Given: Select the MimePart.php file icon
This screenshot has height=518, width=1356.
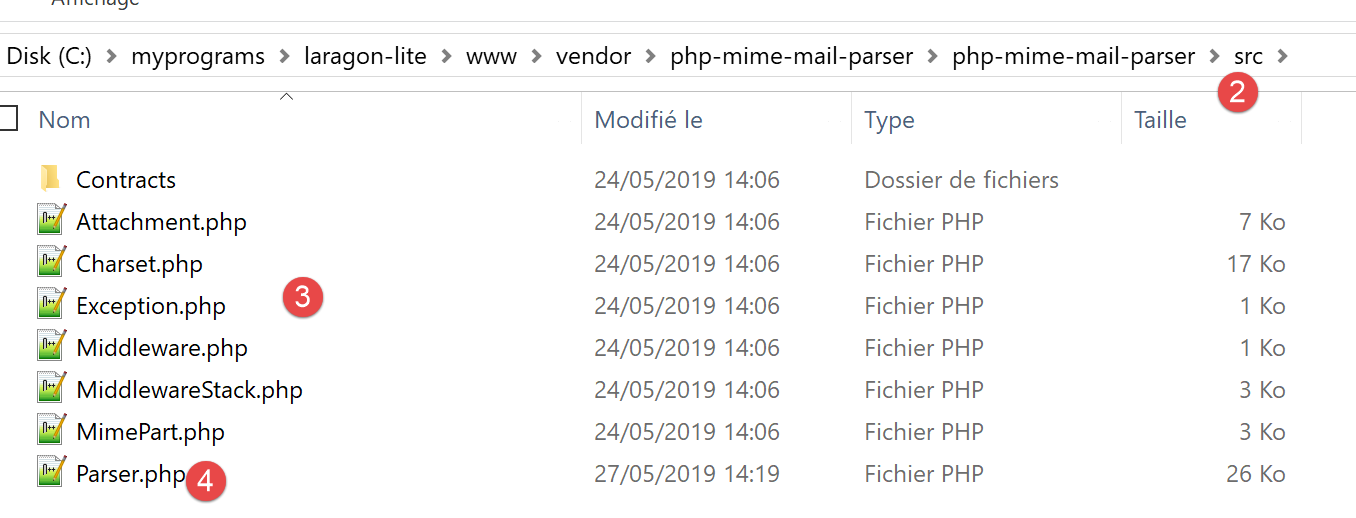Looking at the screenshot, I should [51, 431].
